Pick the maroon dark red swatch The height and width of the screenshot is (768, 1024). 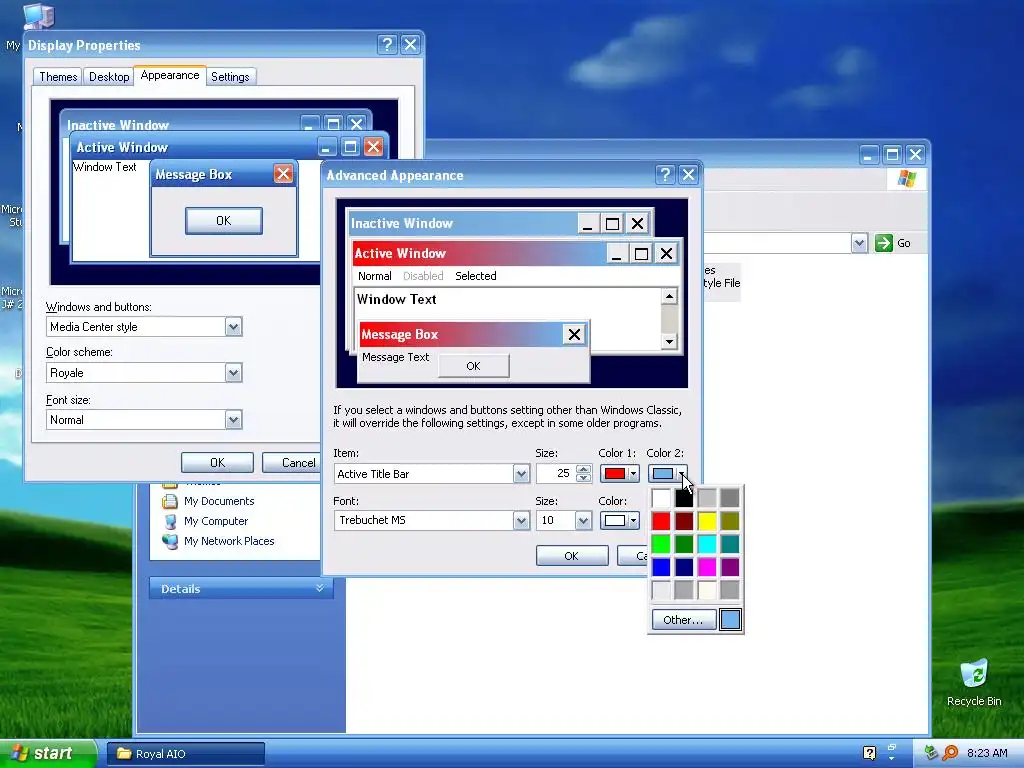[684, 521]
